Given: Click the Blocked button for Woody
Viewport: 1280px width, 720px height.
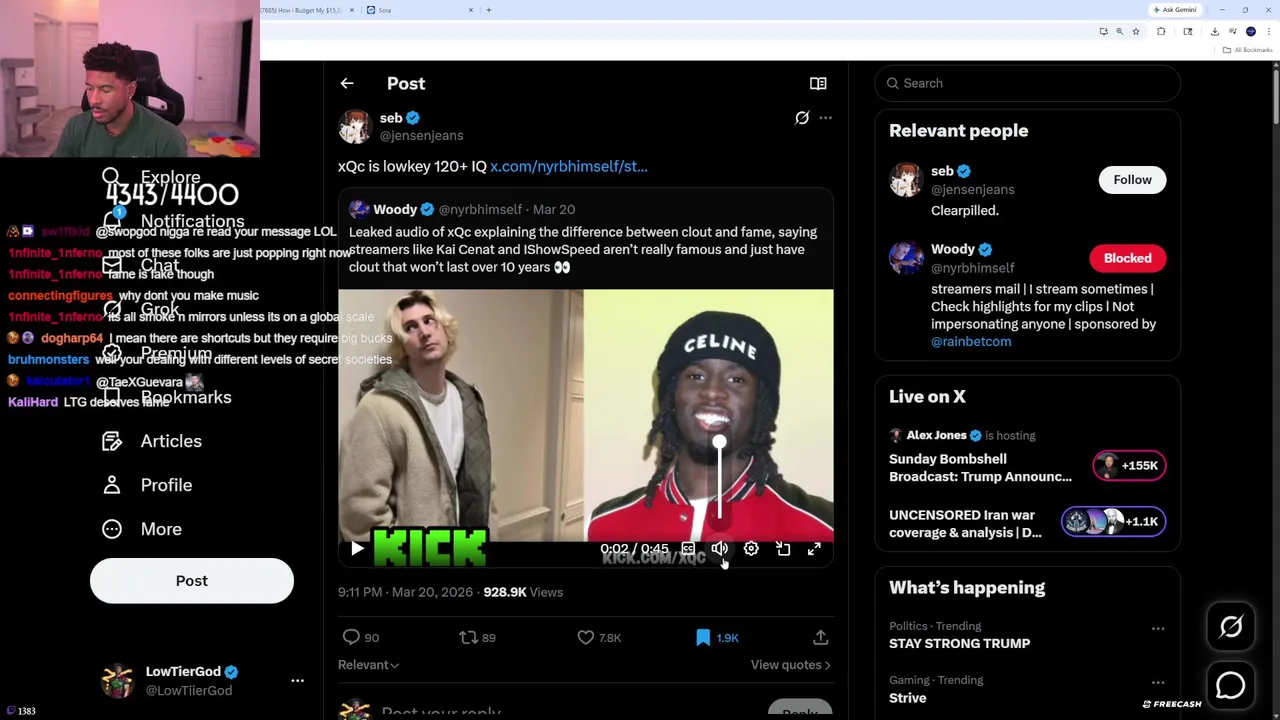Looking at the screenshot, I should pos(1127,258).
